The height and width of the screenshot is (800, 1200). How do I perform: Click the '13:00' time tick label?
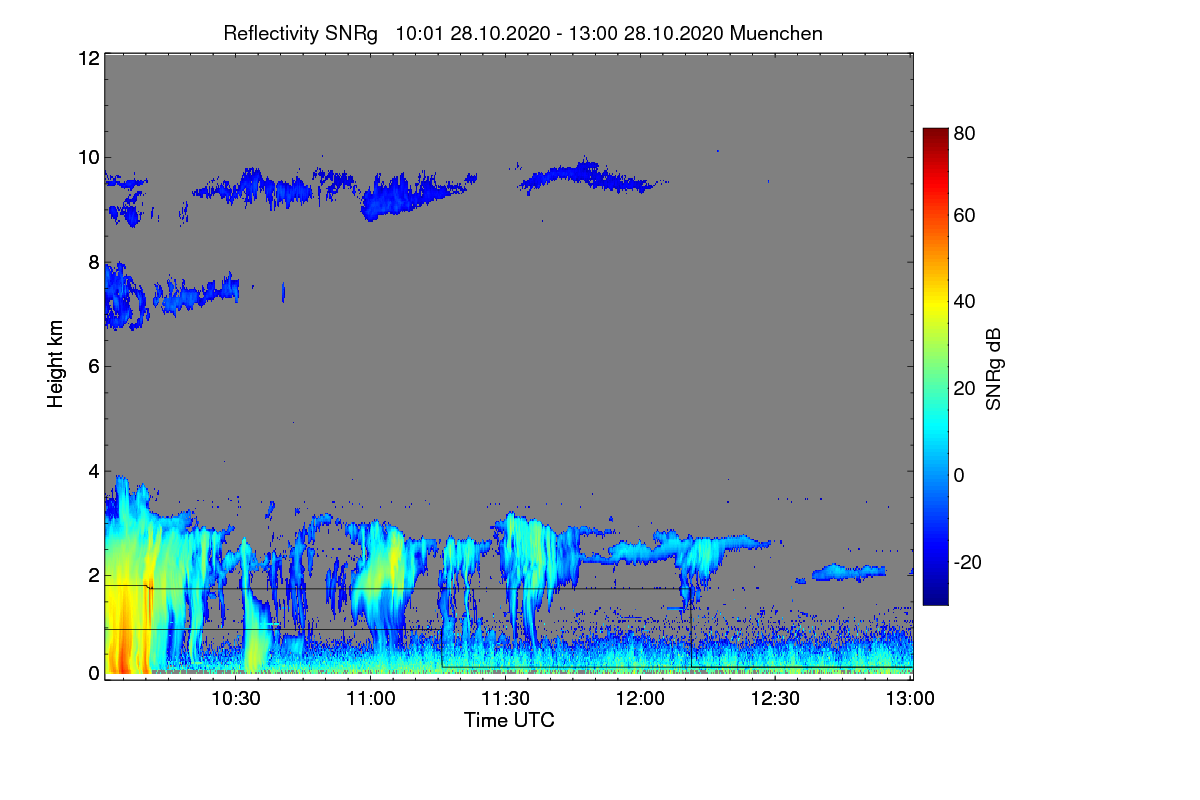pos(911,699)
